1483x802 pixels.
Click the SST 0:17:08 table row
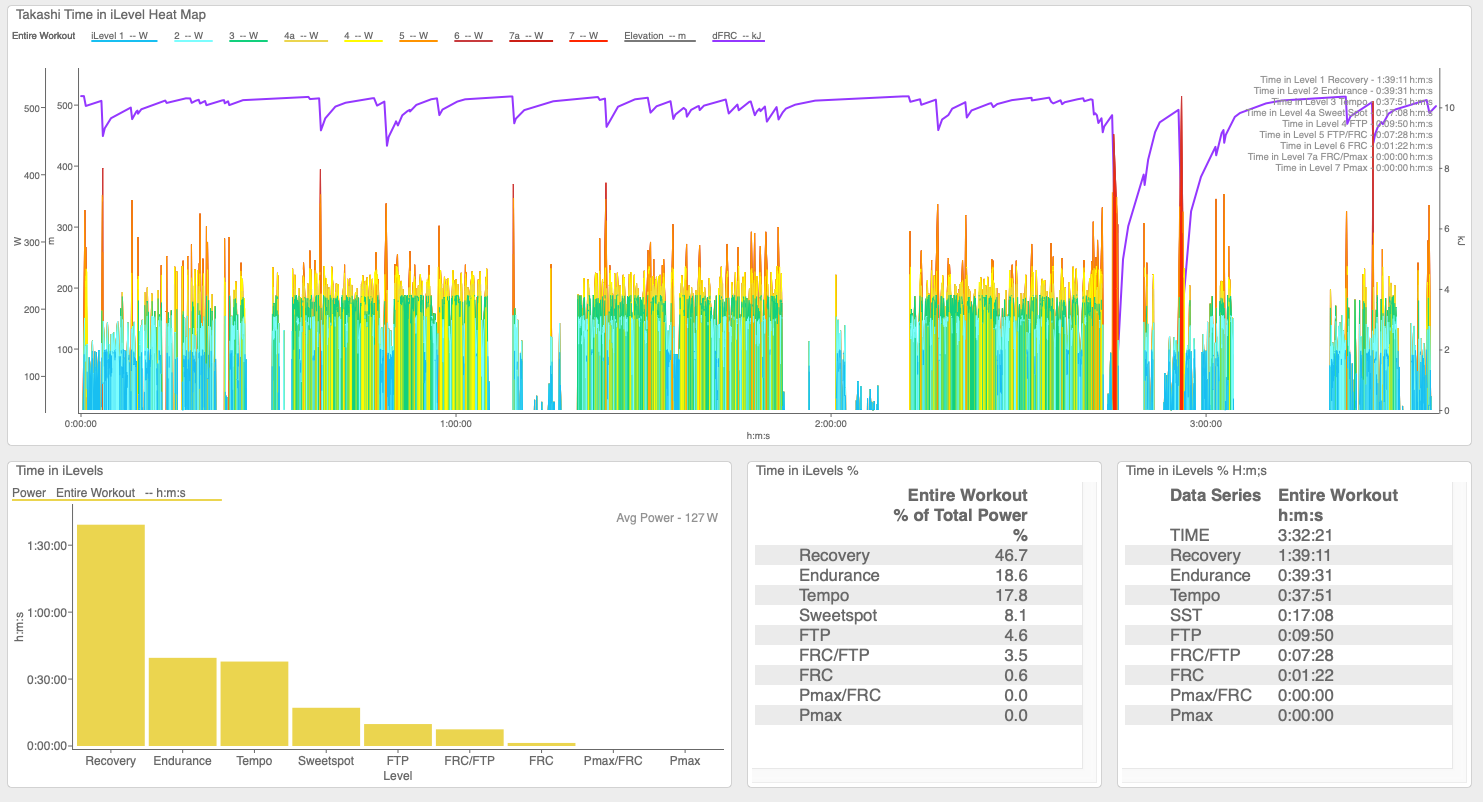[x=1285, y=615]
